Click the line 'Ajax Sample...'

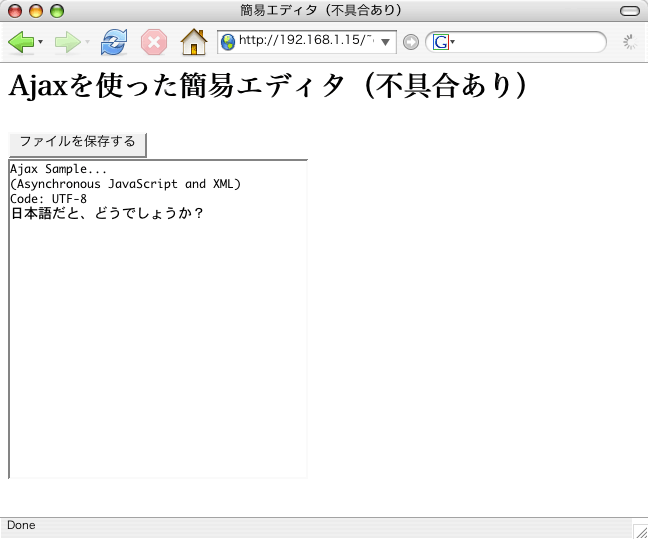click(58, 169)
